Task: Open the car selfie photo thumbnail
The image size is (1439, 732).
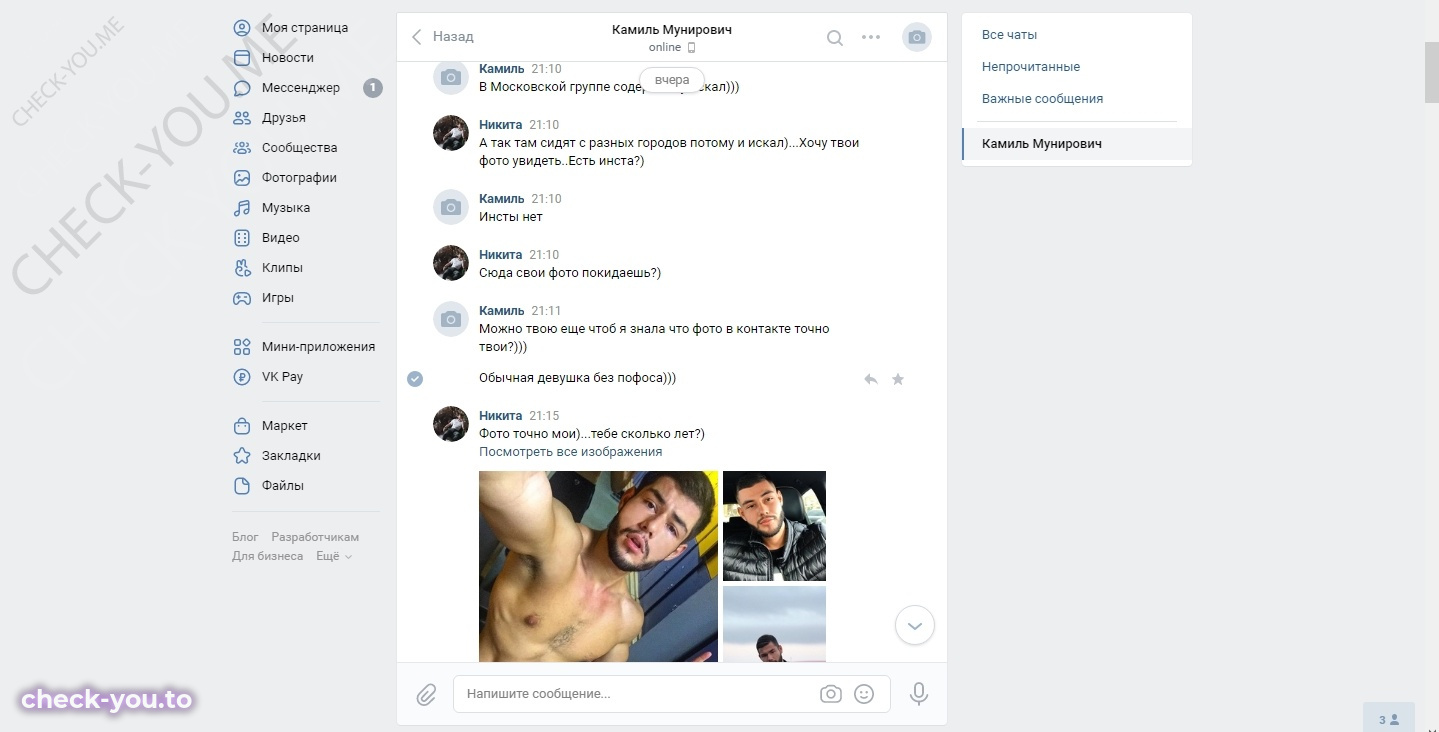Action: point(774,526)
